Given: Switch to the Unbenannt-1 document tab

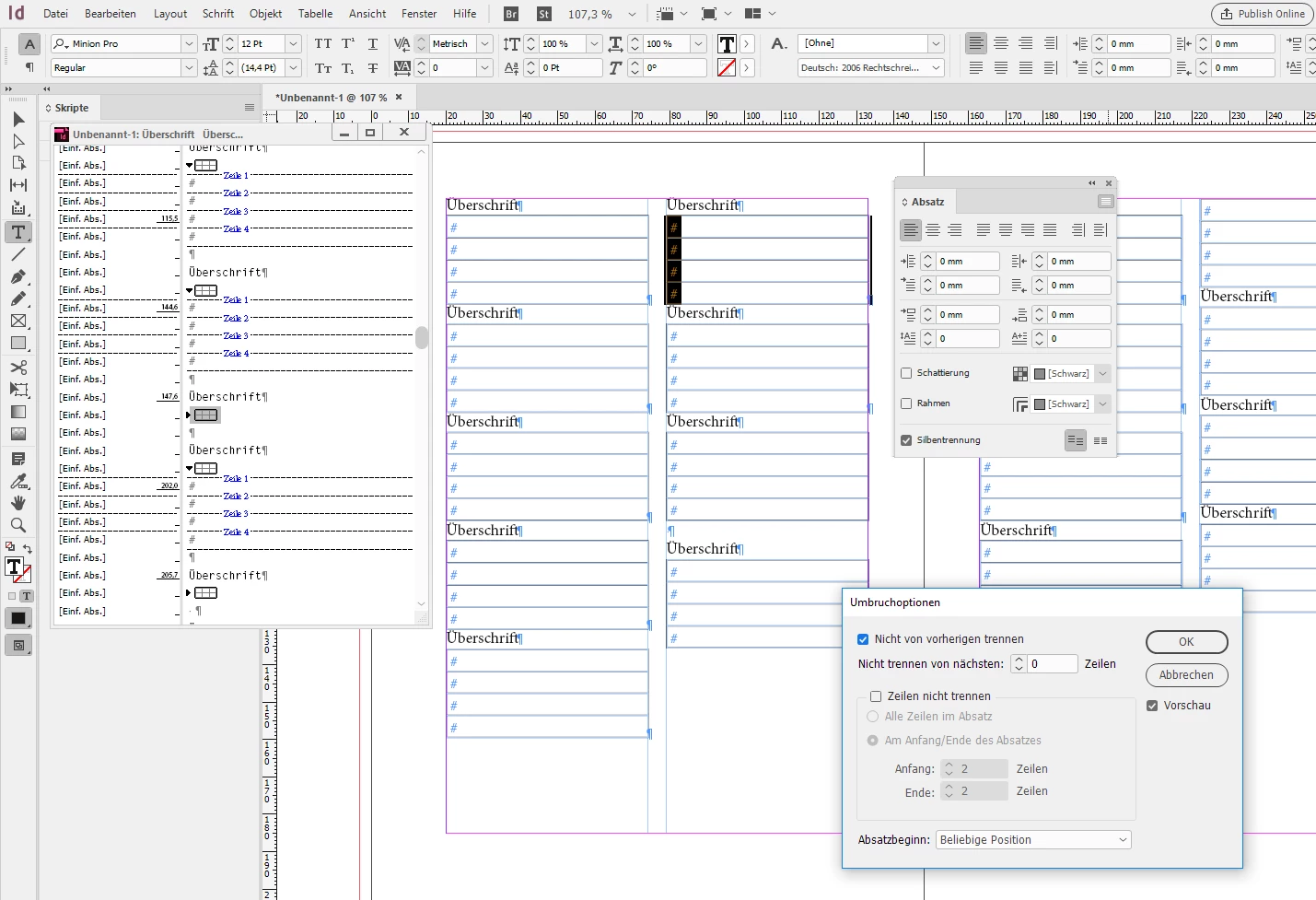Looking at the screenshot, I should [332, 98].
